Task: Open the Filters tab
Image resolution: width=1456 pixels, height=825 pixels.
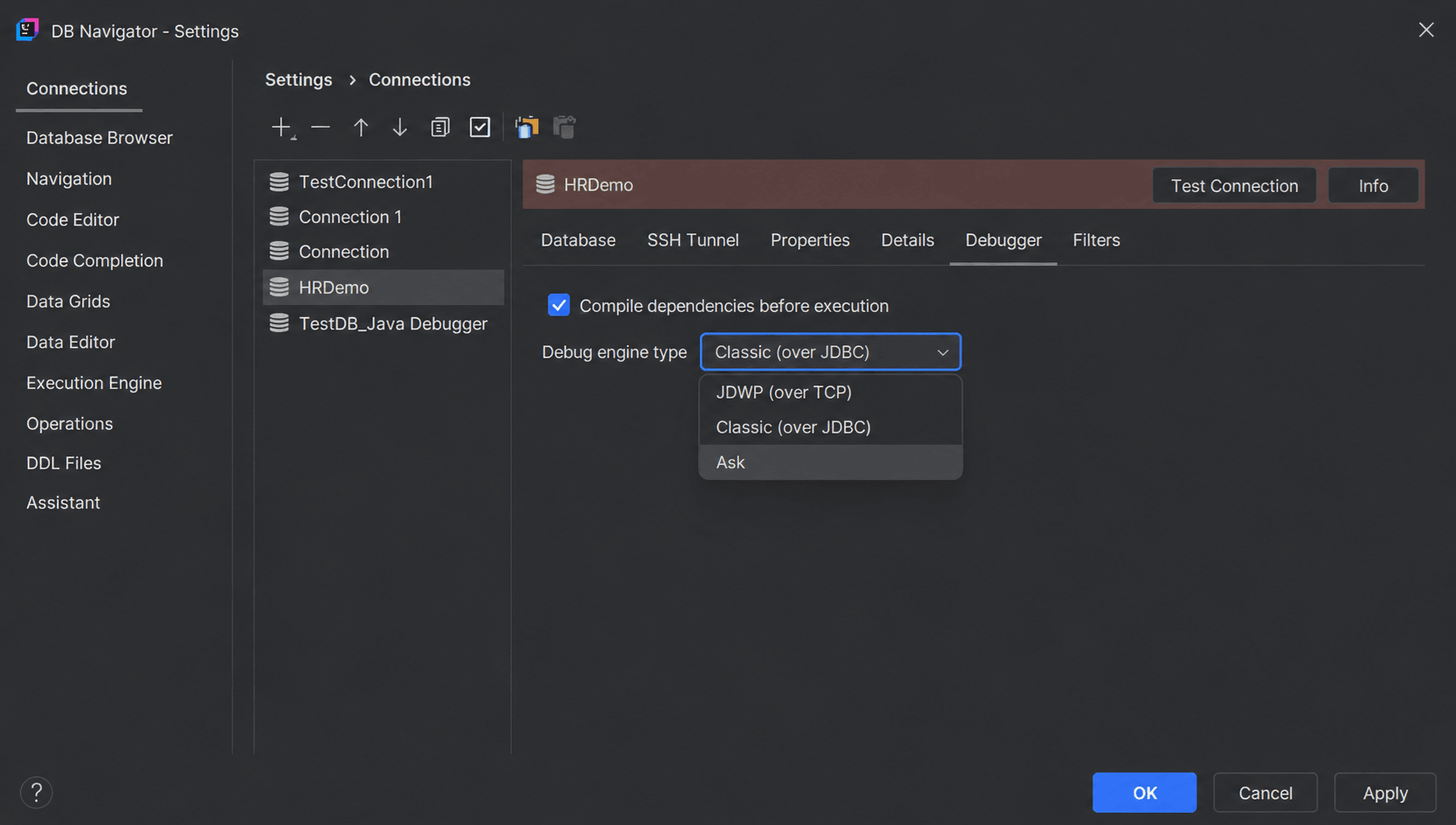Action: 1096,240
